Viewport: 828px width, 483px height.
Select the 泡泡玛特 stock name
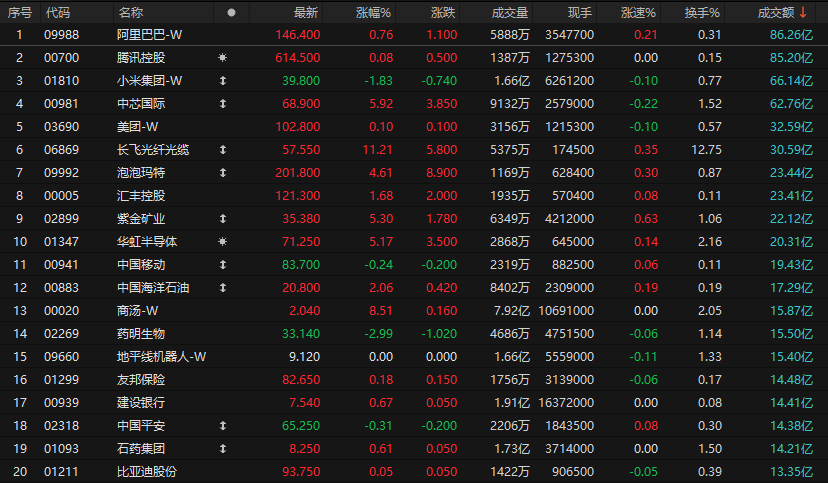[141, 173]
